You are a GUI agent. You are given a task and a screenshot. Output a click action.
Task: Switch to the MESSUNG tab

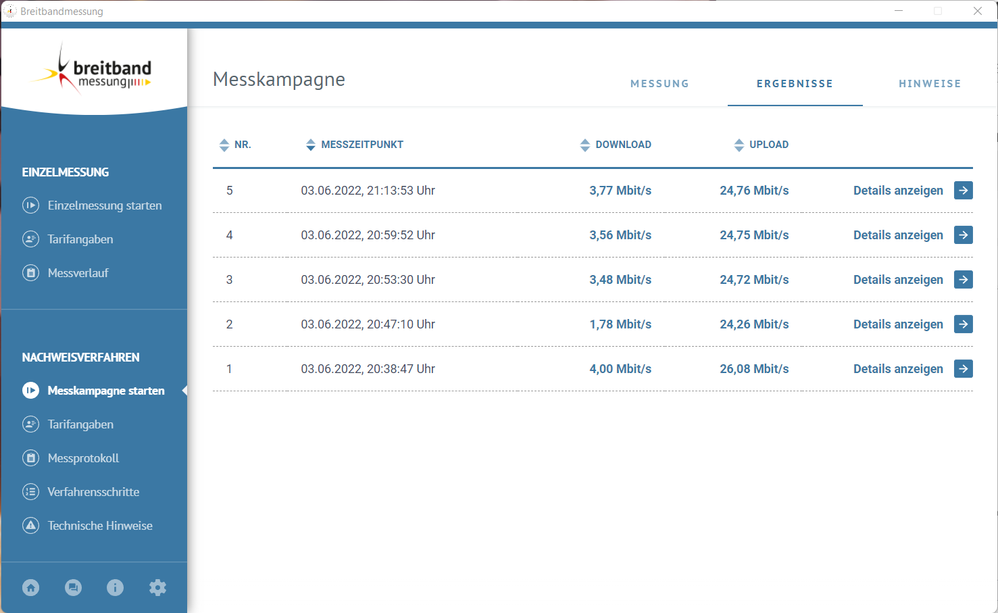click(659, 83)
